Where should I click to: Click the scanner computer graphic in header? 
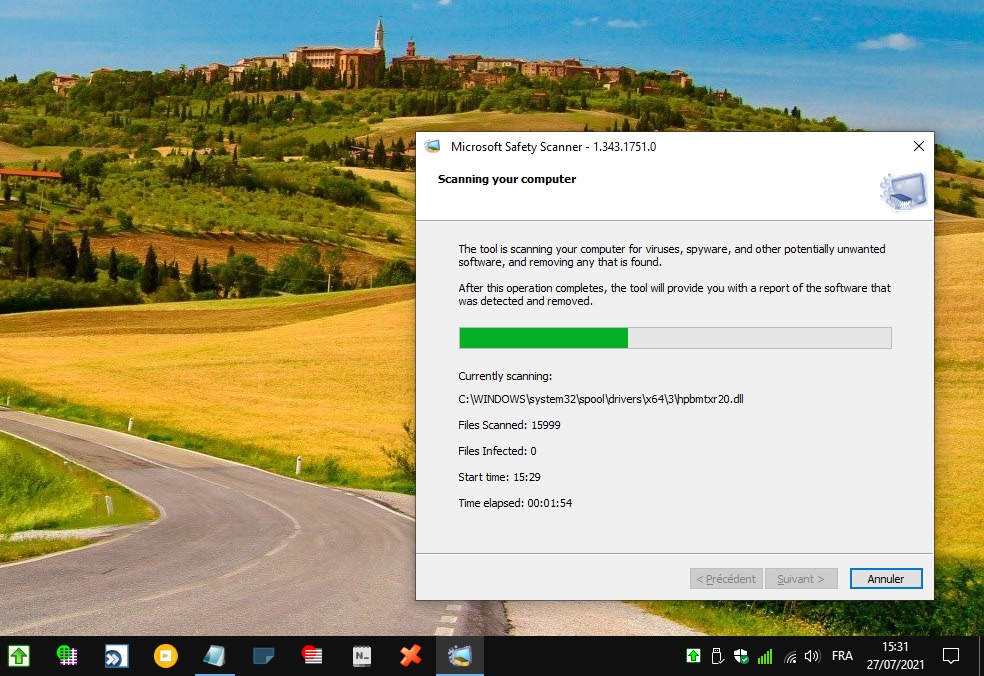coord(903,191)
